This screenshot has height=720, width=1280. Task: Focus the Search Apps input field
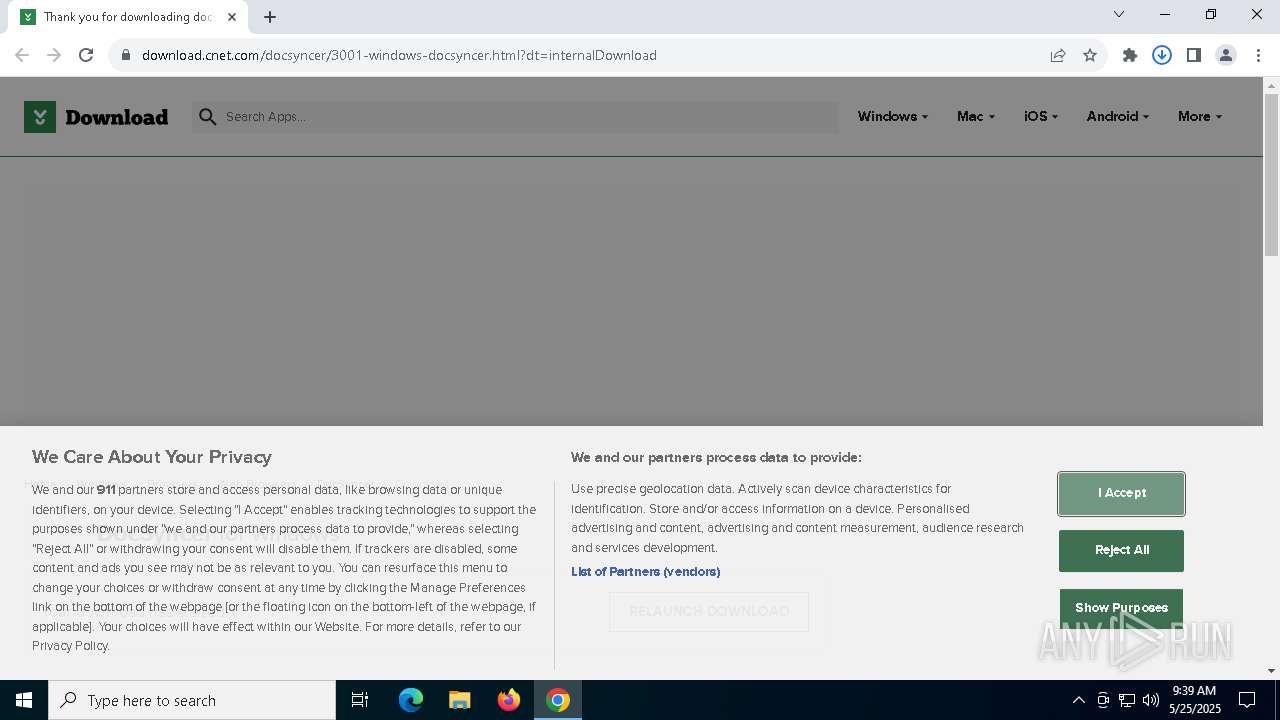pyautogui.click(x=516, y=117)
